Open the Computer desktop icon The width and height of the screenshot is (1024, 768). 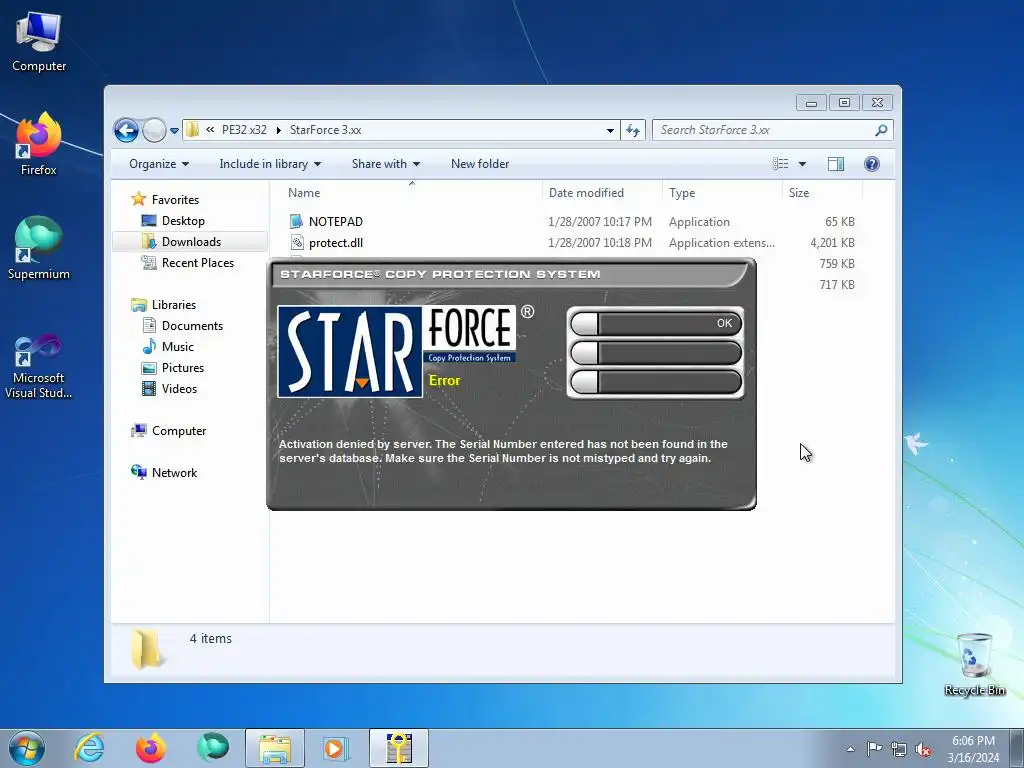pyautogui.click(x=39, y=42)
